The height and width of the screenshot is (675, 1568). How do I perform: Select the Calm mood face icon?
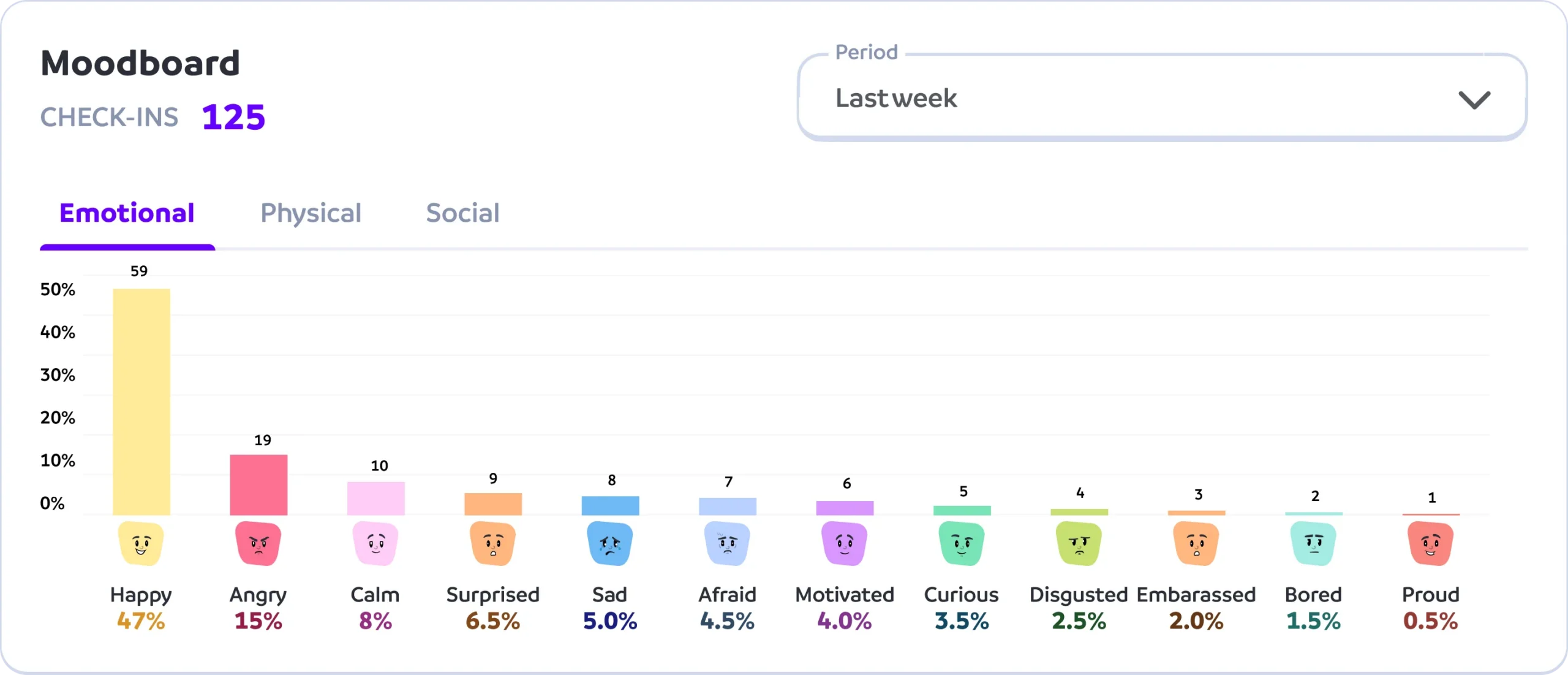click(x=375, y=543)
